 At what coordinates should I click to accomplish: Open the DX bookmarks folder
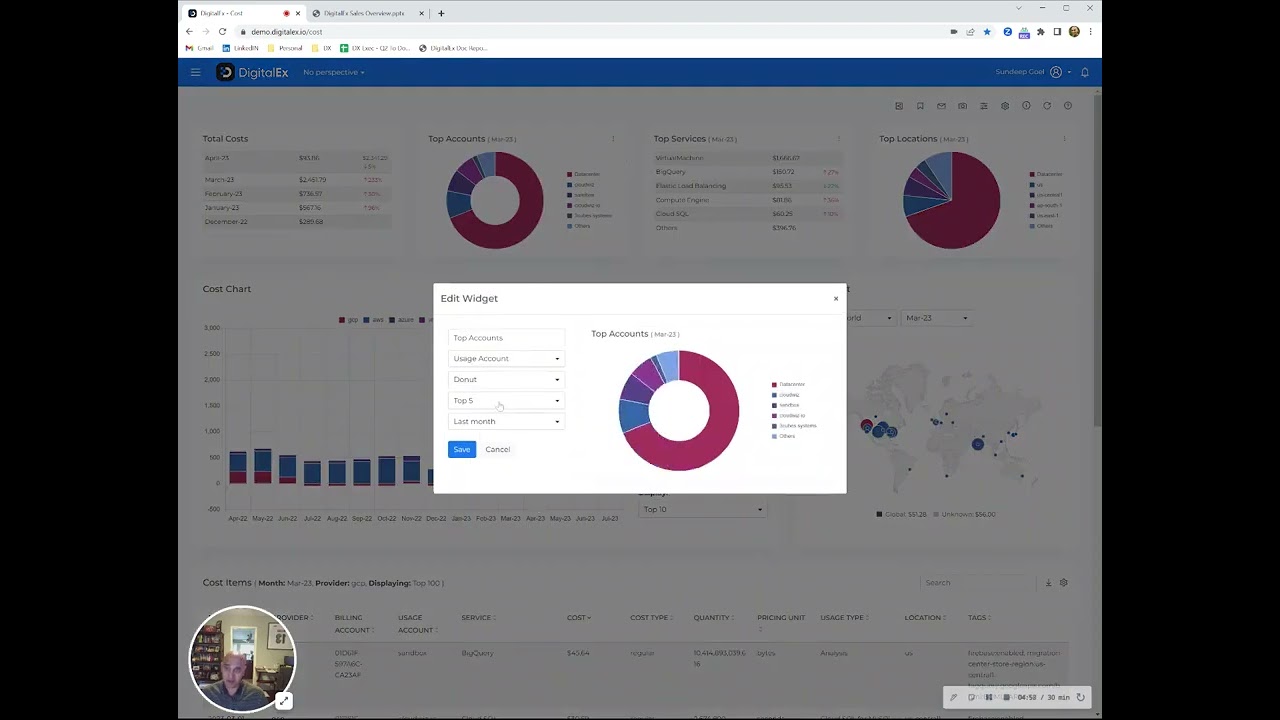[x=322, y=48]
